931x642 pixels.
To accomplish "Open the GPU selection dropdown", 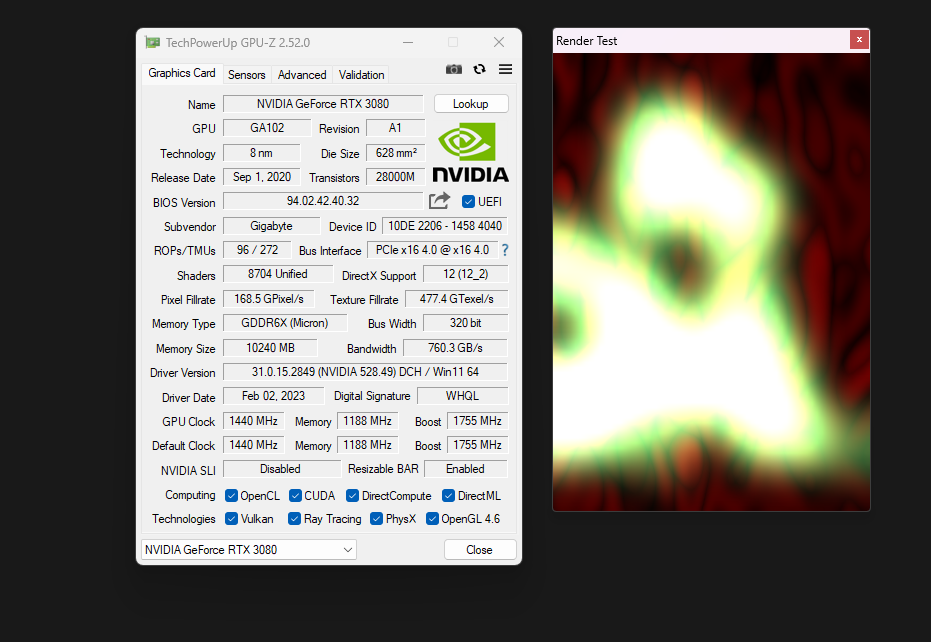I will coord(249,550).
